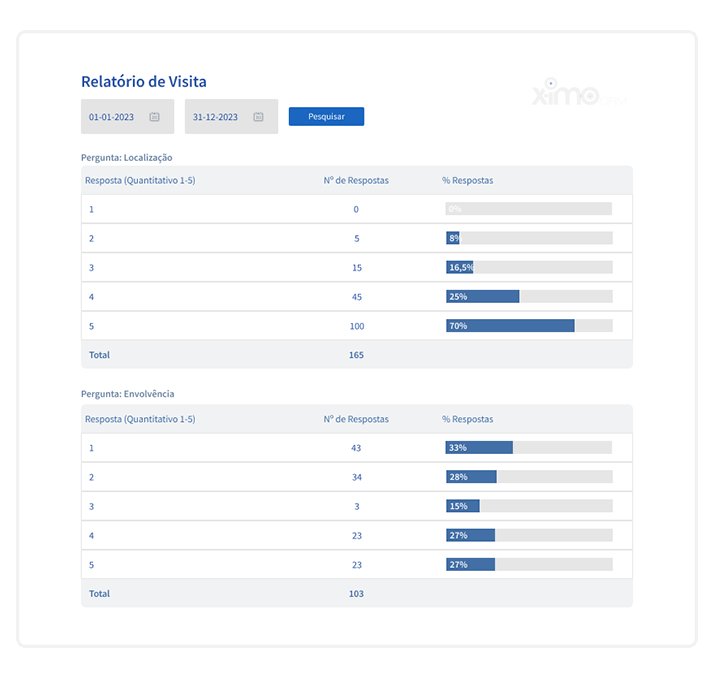Click the response count 45 in Localização
Screen dimensions: 713x678
tap(357, 297)
